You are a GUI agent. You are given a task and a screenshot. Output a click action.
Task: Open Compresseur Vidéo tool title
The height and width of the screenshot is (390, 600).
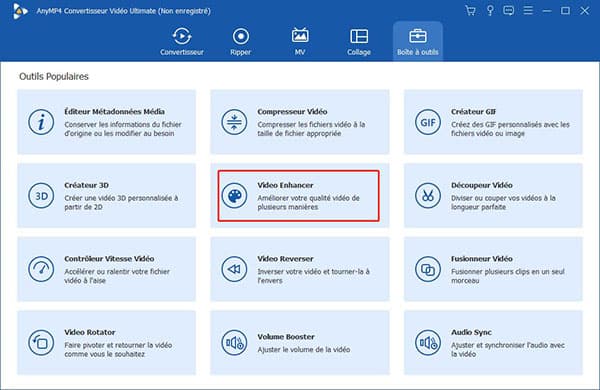292,112
